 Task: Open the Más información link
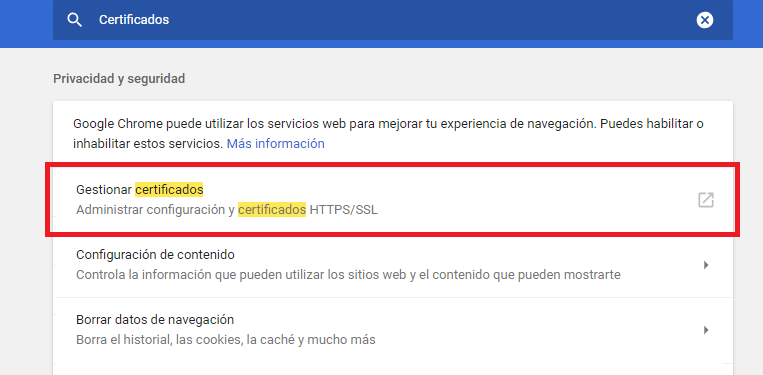click(275, 143)
